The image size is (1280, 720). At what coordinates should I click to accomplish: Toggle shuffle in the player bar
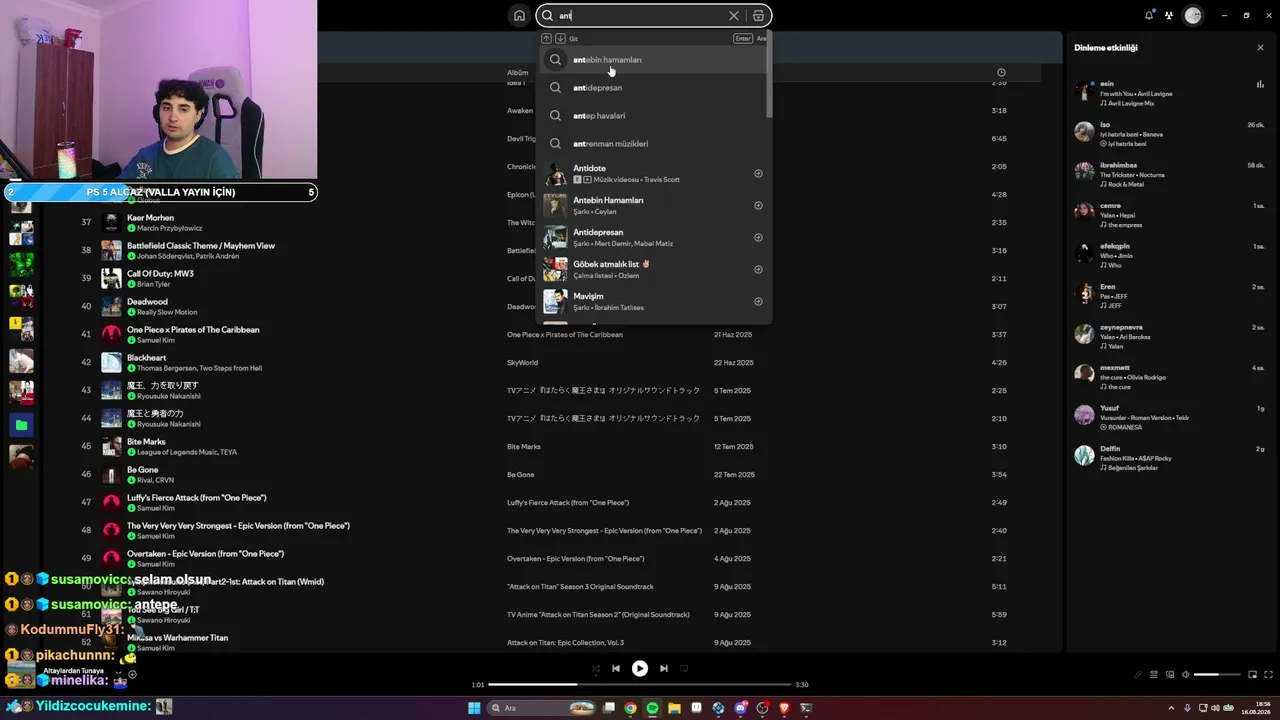596,669
